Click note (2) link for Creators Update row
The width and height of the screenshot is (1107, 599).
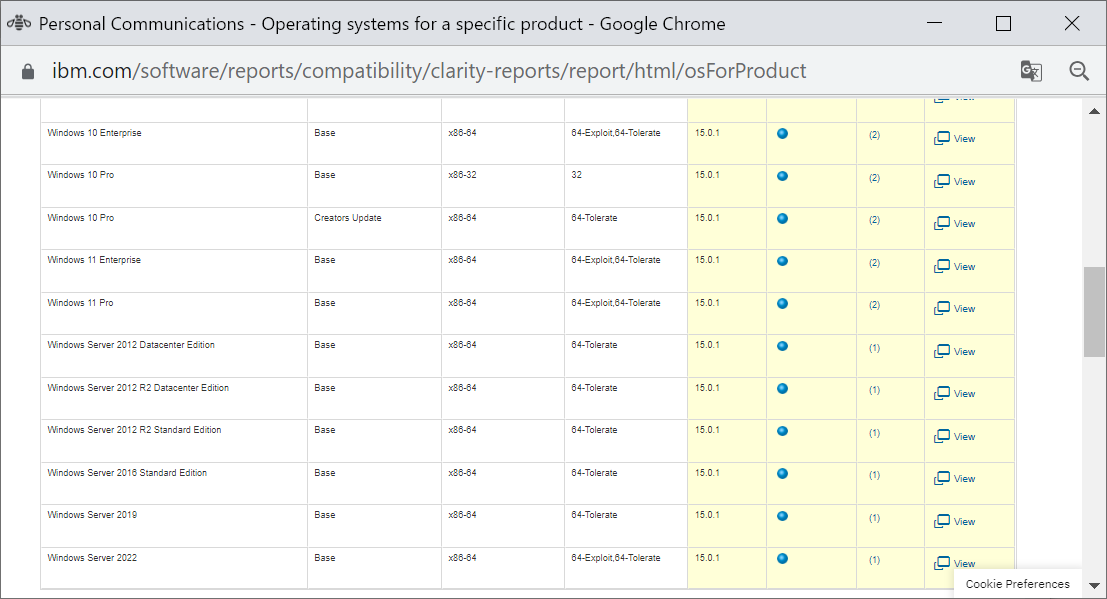pyautogui.click(x=874, y=220)
